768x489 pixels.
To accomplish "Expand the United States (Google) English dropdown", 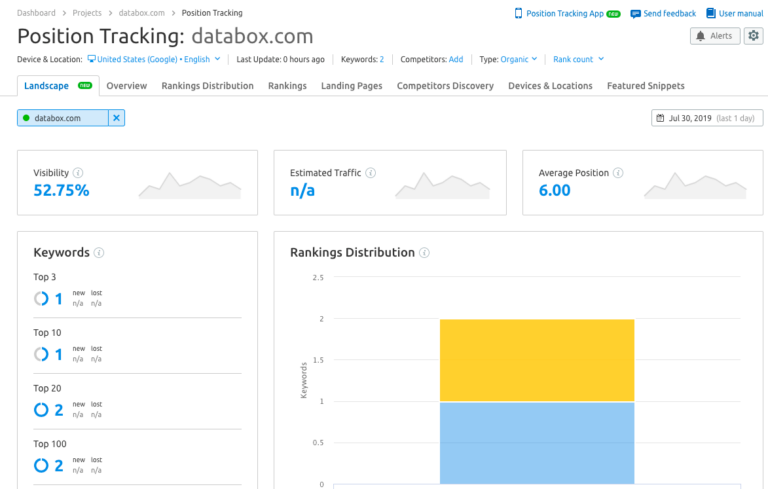I will pyautogui.click(x=154, y=59).
